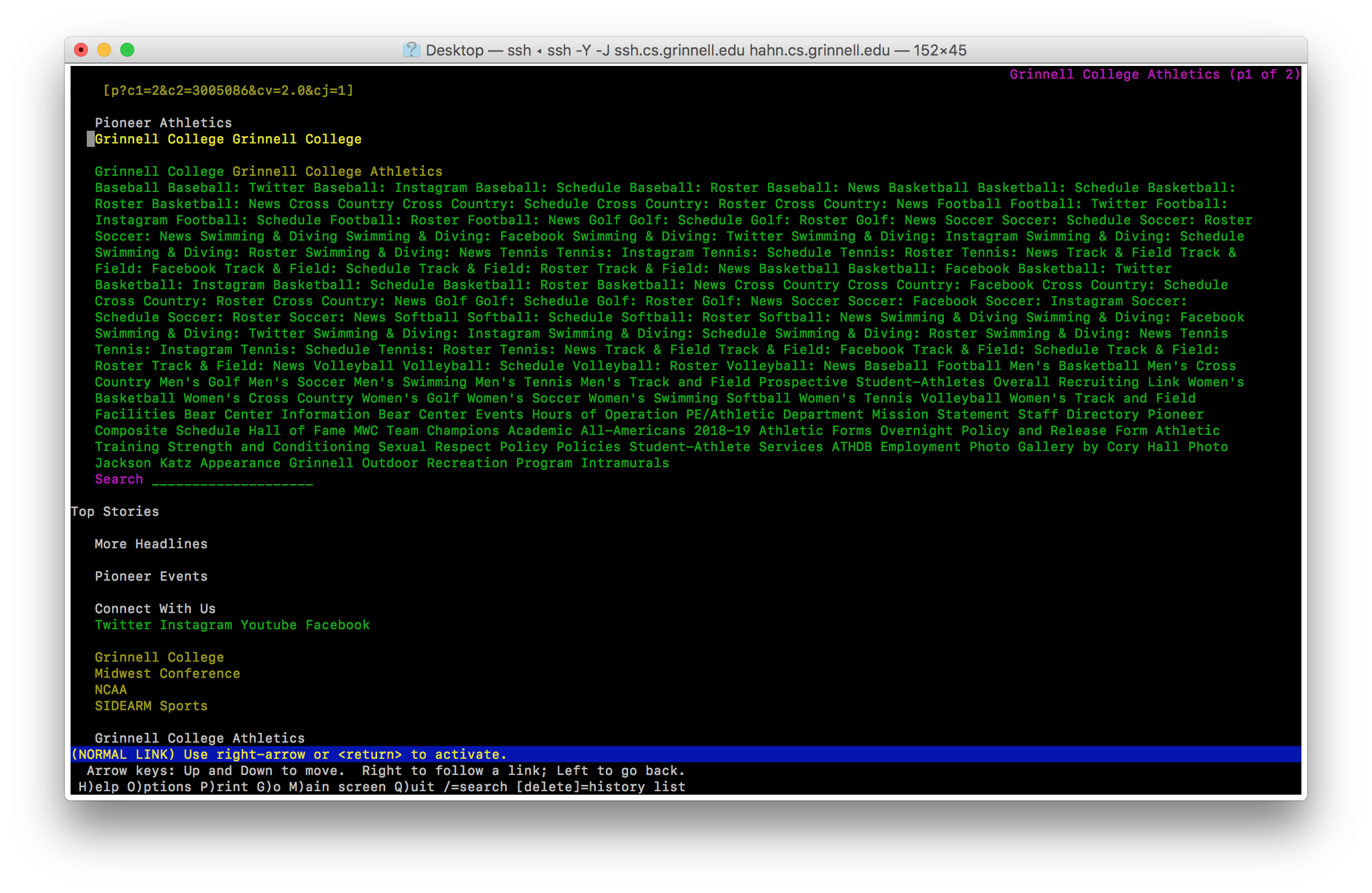Open MWC Team Champions link
Screen dimensions: 1372x893
426,431
